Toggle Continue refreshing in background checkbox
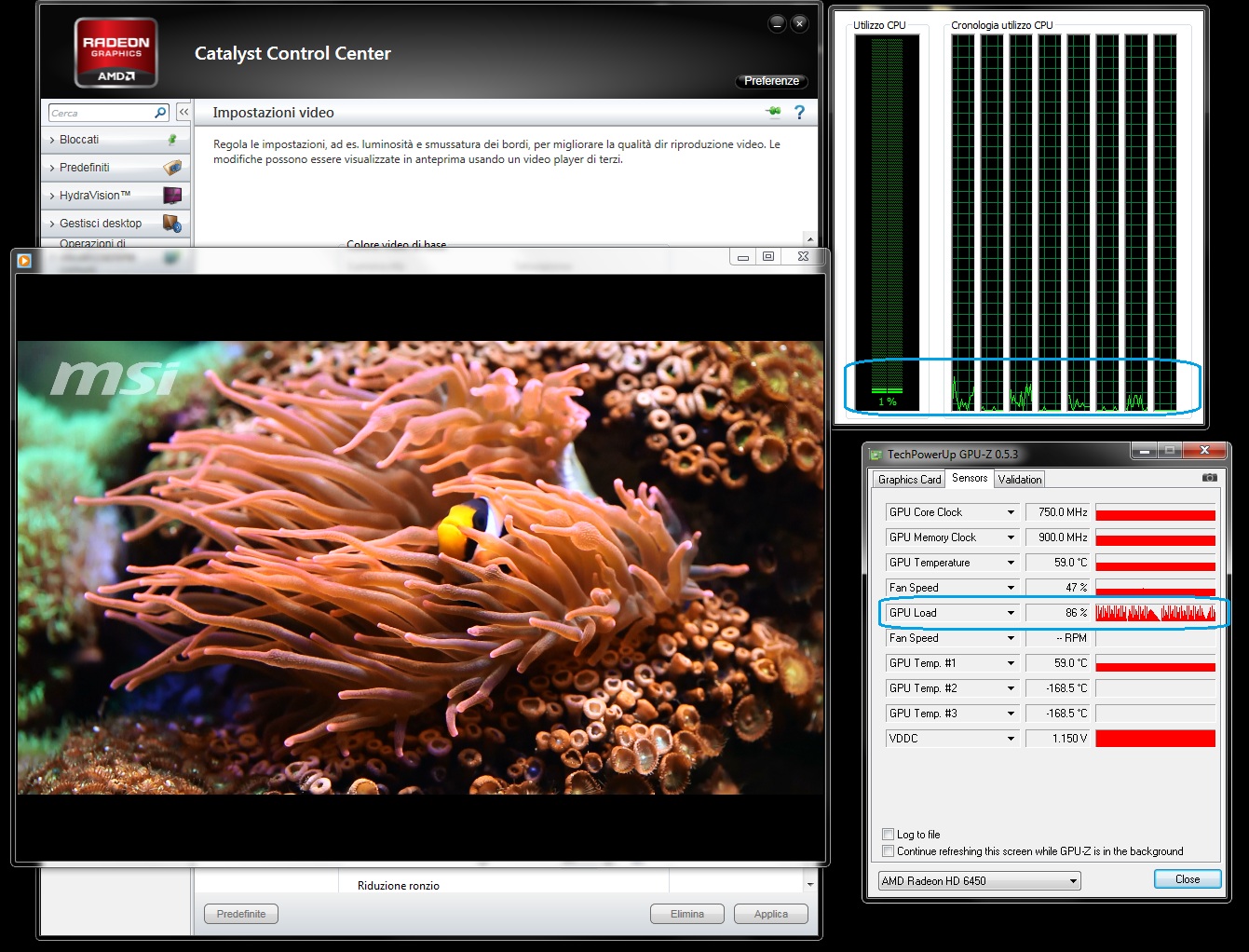1249x952 pixels. pos(888,851)
